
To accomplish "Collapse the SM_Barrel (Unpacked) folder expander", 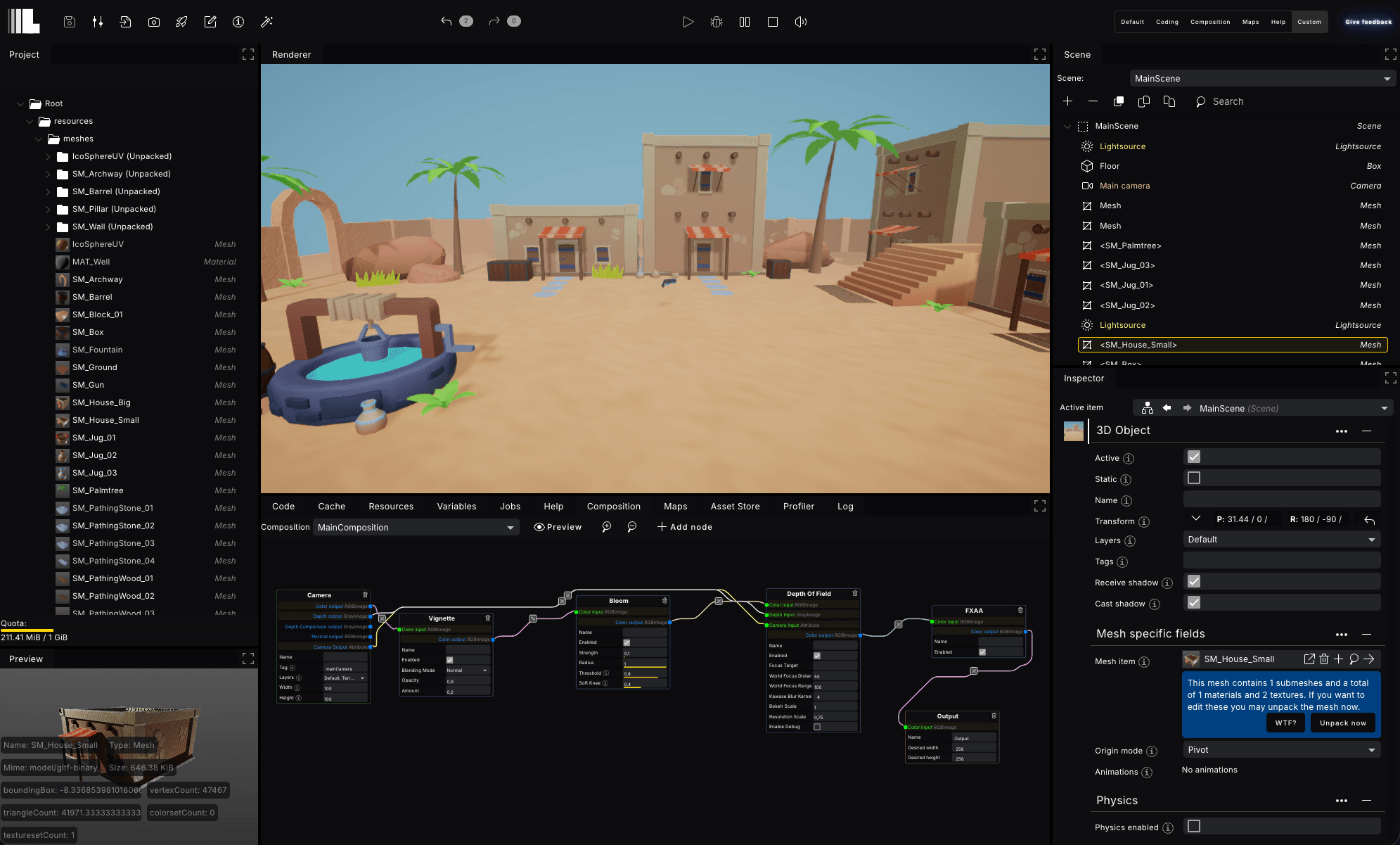I will pyautogui.click(x=48, y=191).
